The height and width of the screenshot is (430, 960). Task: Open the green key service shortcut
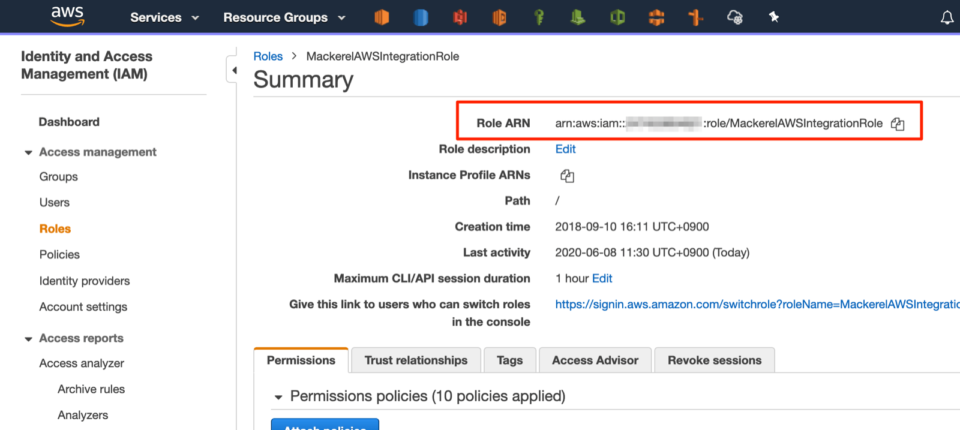click(x=537, y=17)
